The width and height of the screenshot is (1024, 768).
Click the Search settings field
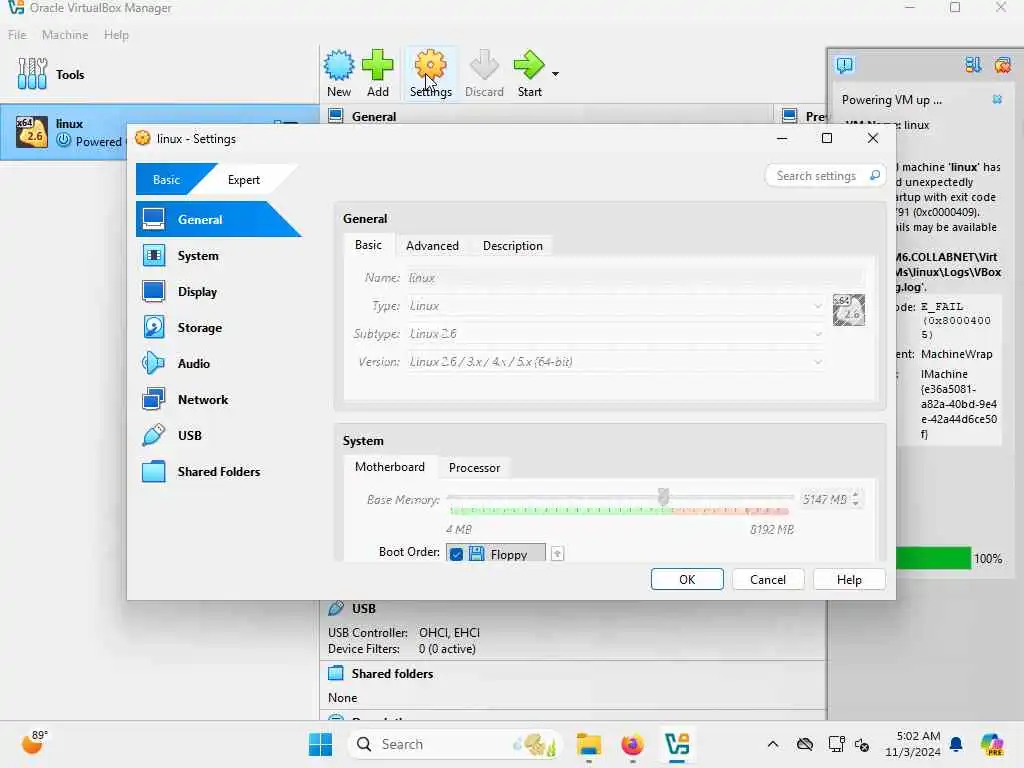click(x=825, y=175)
